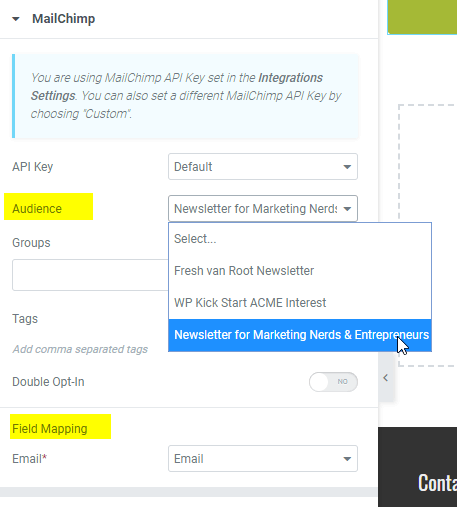Open the Email field mapping dropdown
The height and width of the screenshot is (507, 457).
263,458
